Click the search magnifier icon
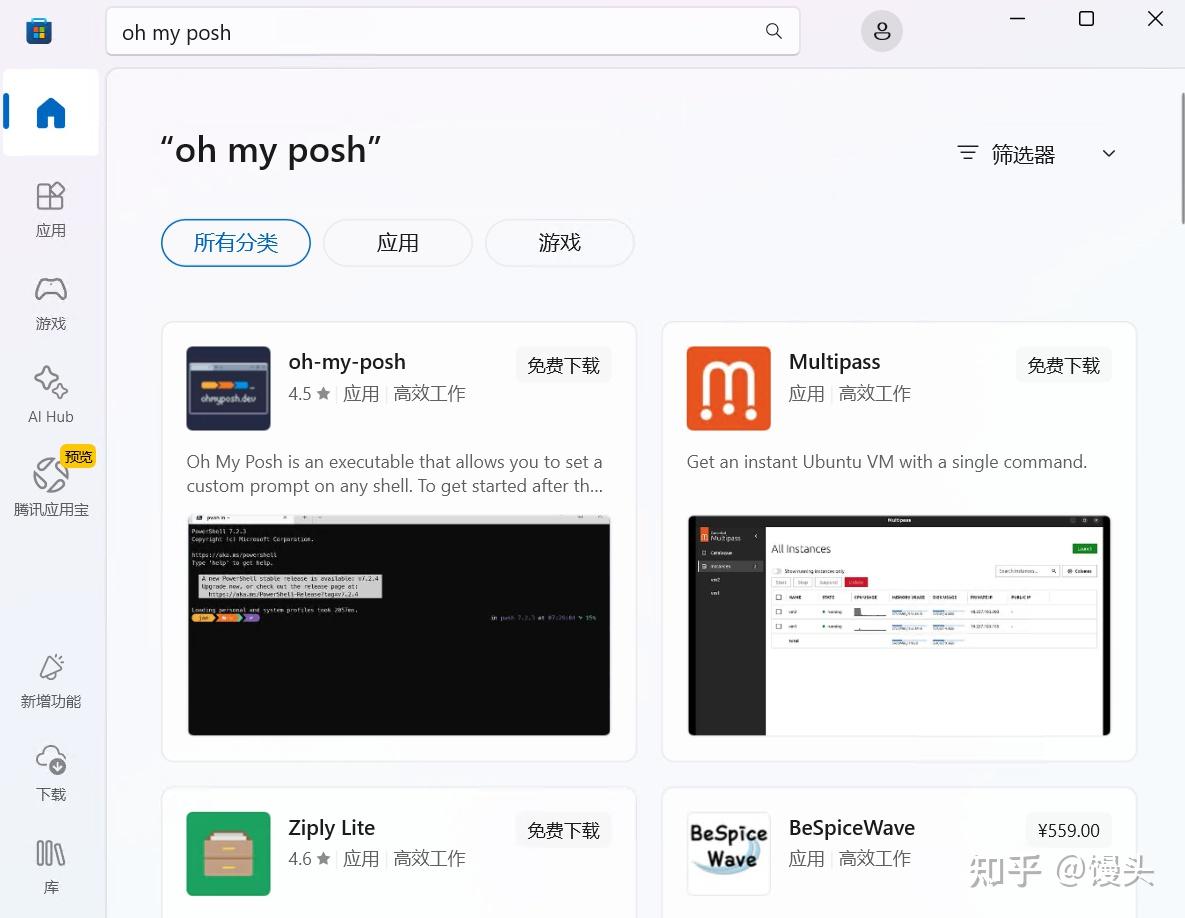 point(773,31)
